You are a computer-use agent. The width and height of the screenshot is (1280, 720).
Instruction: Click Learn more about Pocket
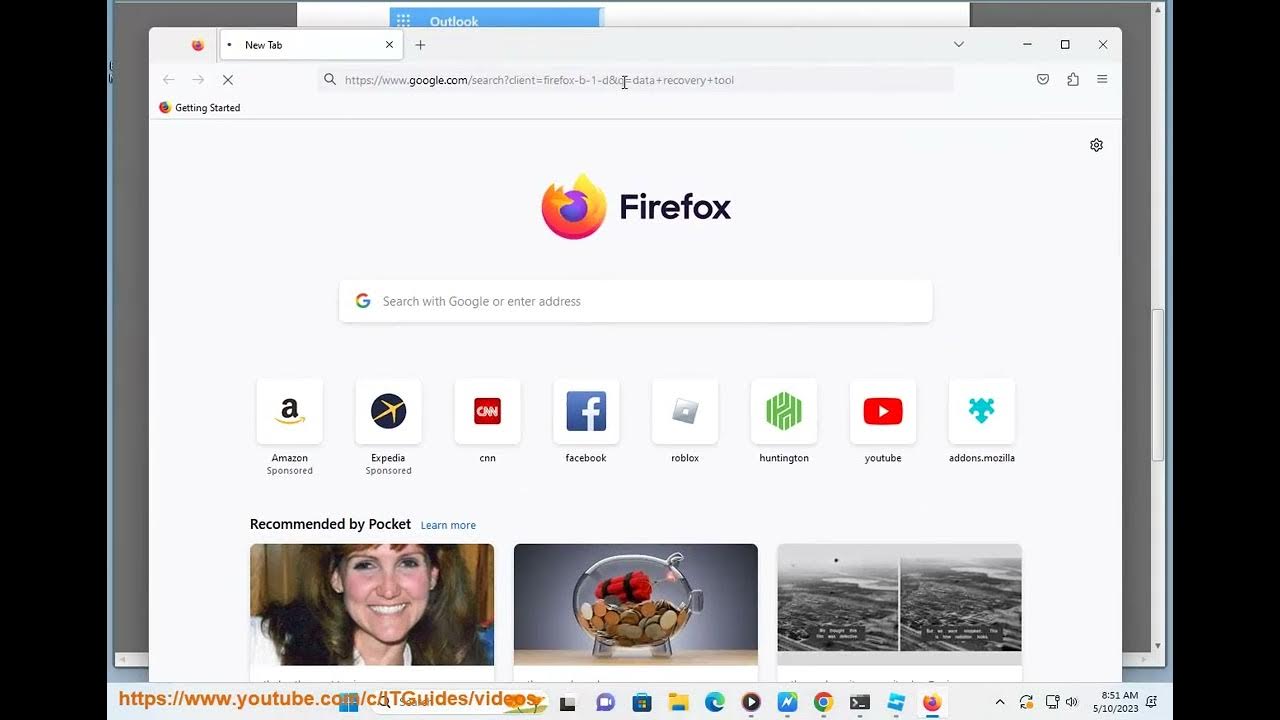pos(448,525)
